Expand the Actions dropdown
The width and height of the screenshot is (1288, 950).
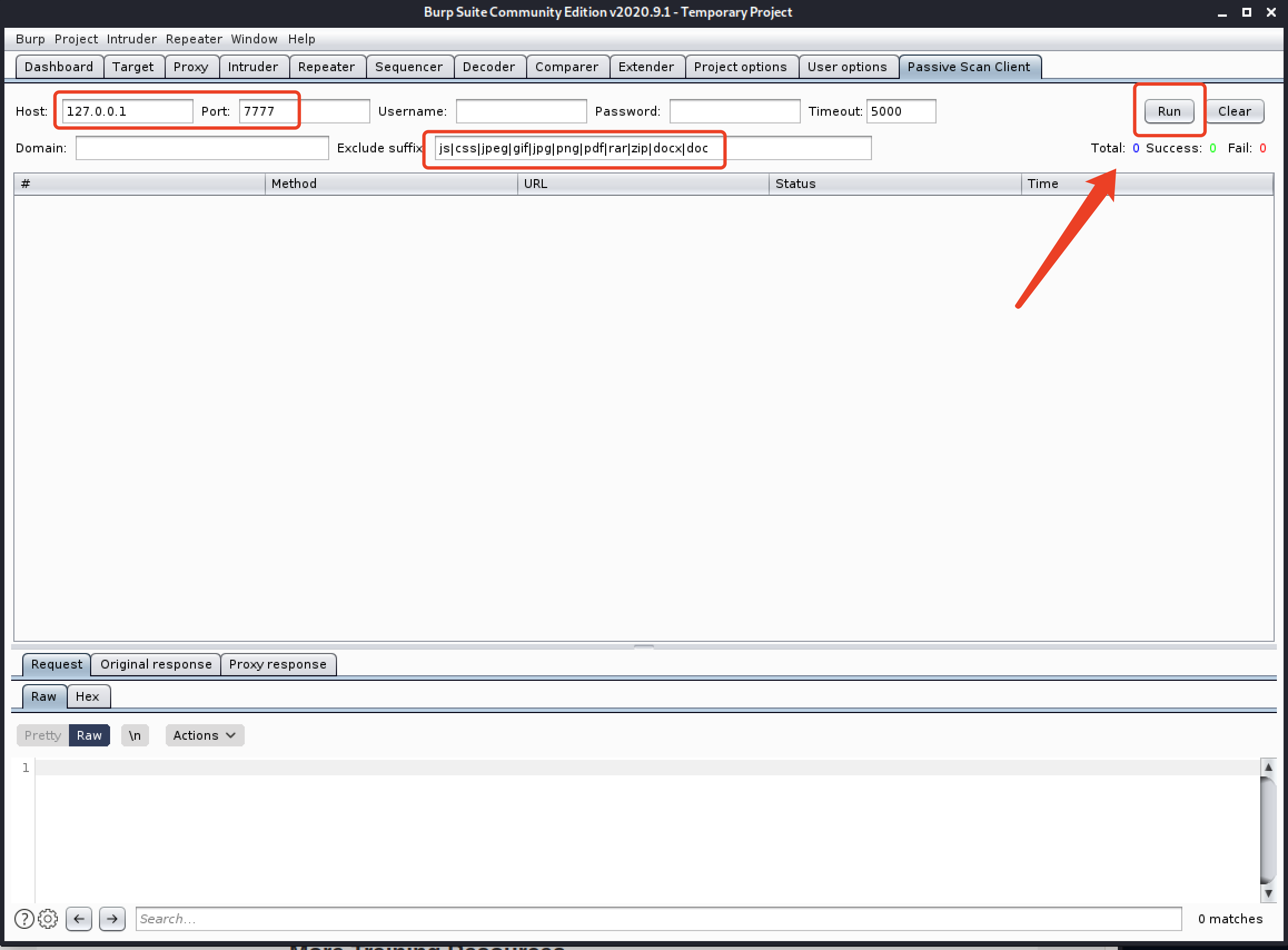click(x=204, y=735)
